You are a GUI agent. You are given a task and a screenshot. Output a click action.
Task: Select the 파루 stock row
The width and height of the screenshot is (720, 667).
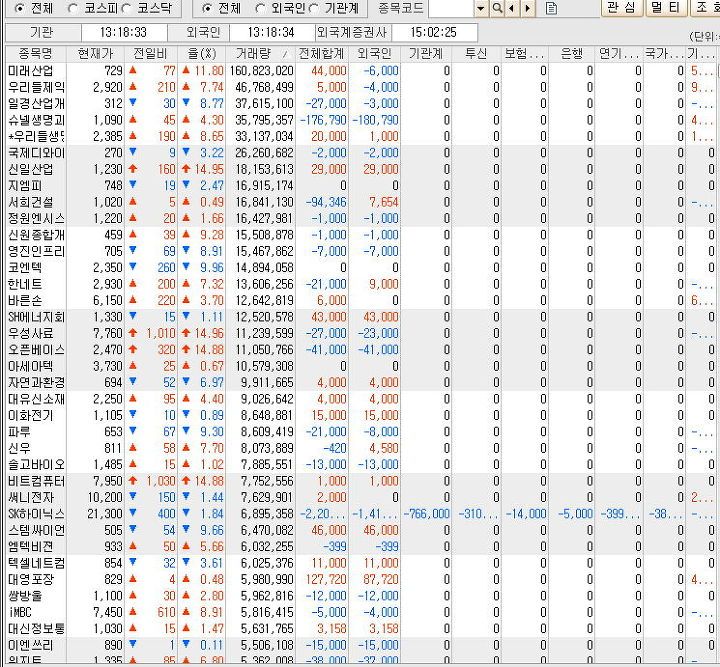[360, 432]
